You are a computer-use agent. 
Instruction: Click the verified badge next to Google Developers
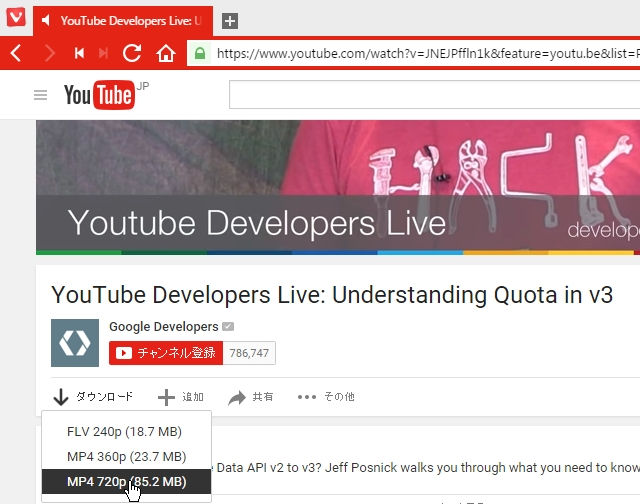pos(228,326)
